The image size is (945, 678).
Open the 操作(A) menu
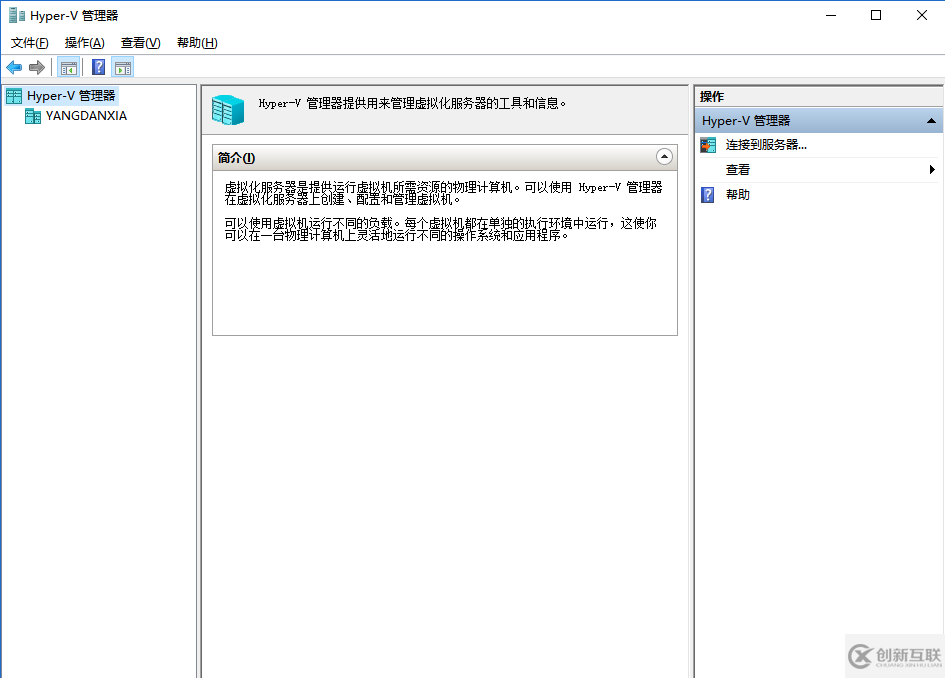[84, 43]
